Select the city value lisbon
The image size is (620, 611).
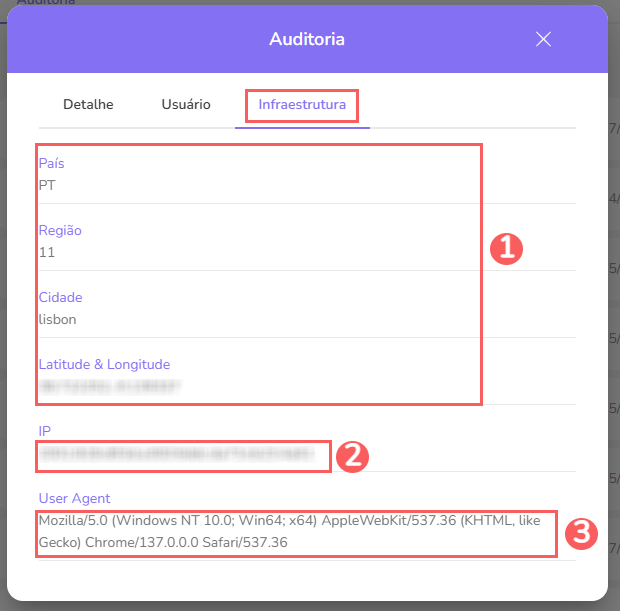tap(58, 319)
